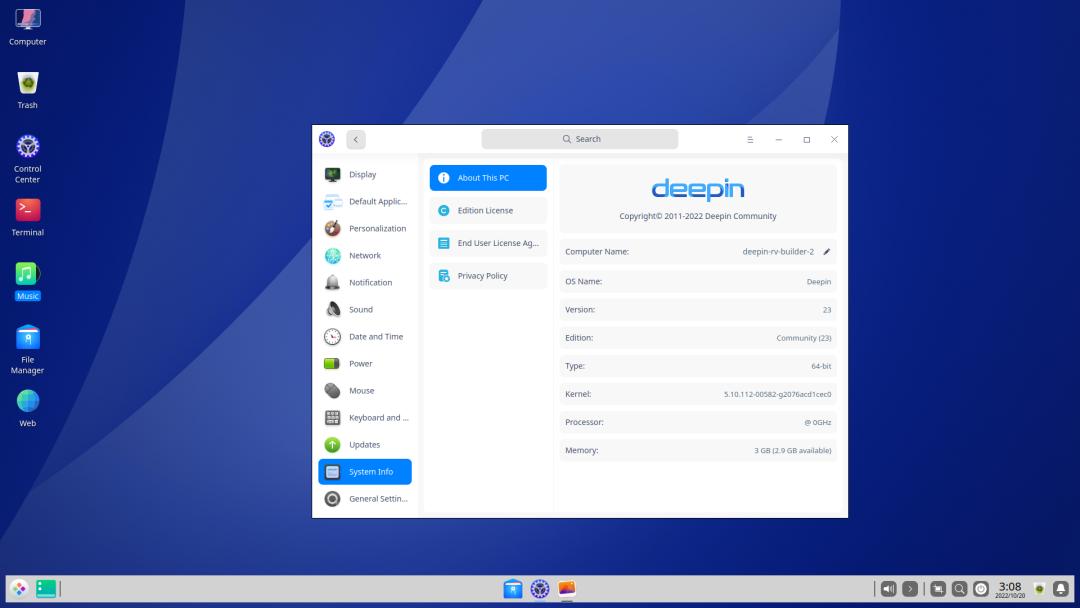The width and height of the screenshot is (1080, 608).
Task: Select Sound settings
Action: 360,309
